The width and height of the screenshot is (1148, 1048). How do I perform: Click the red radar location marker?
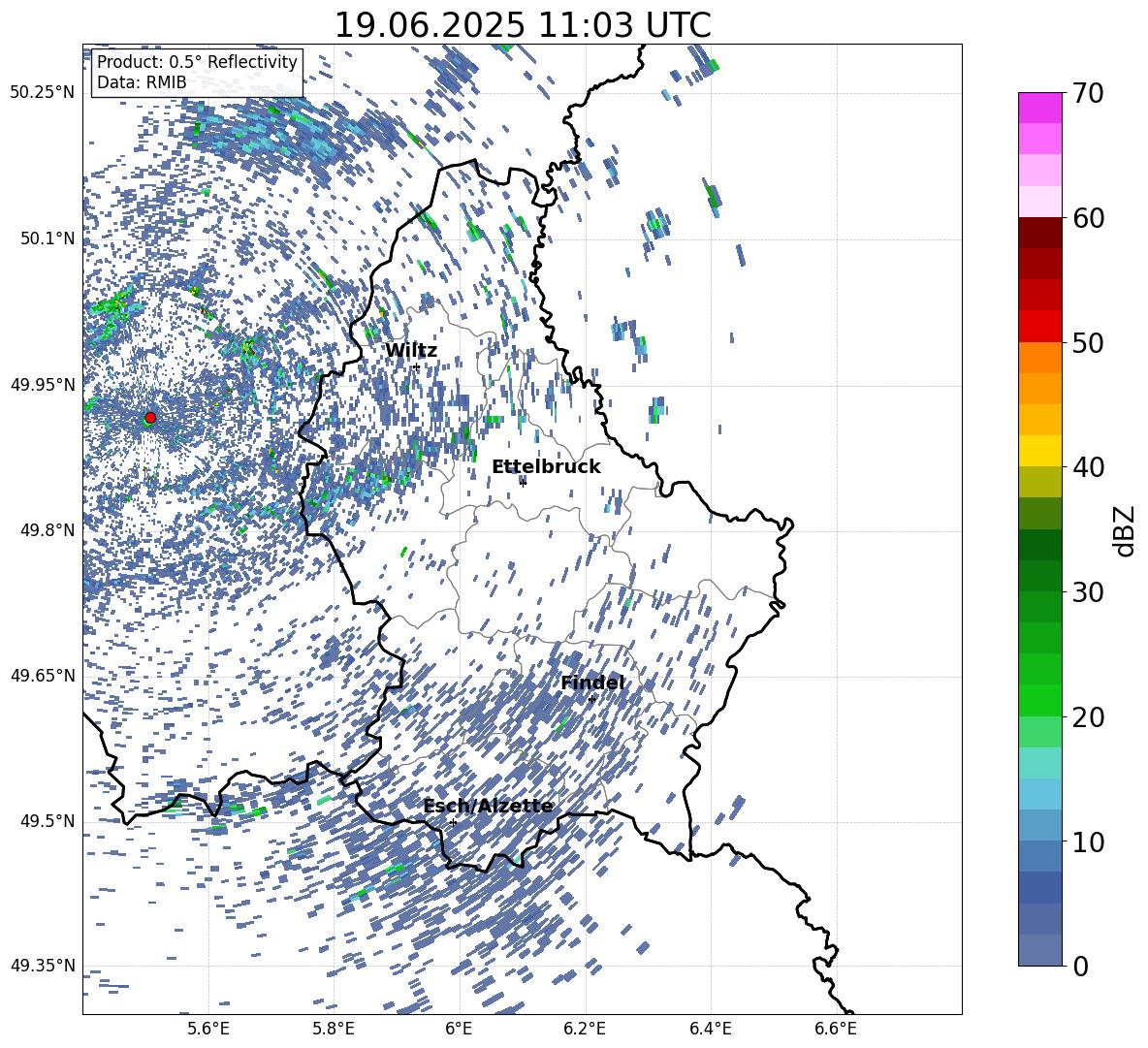point(150,418)
